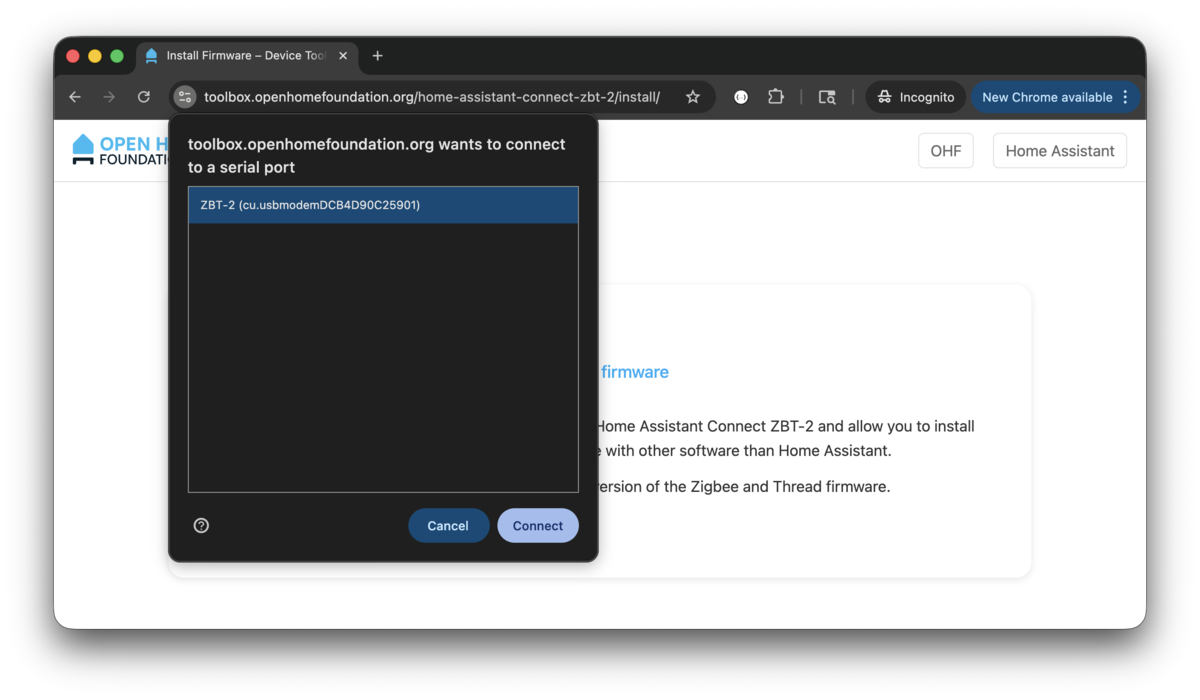Click the OHF header button

click(945, 151)
